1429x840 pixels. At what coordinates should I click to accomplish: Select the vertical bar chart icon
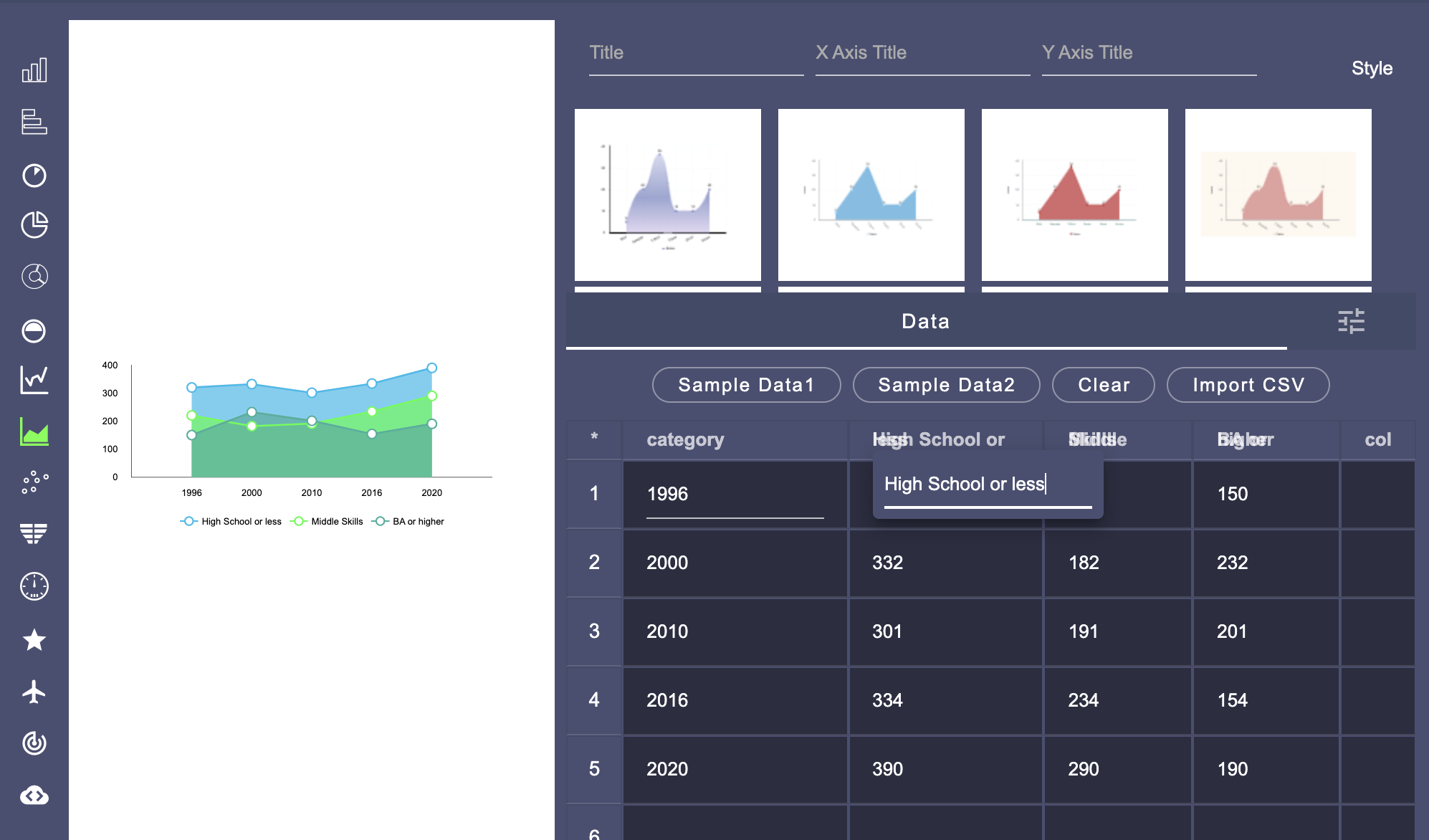(34, 70)
